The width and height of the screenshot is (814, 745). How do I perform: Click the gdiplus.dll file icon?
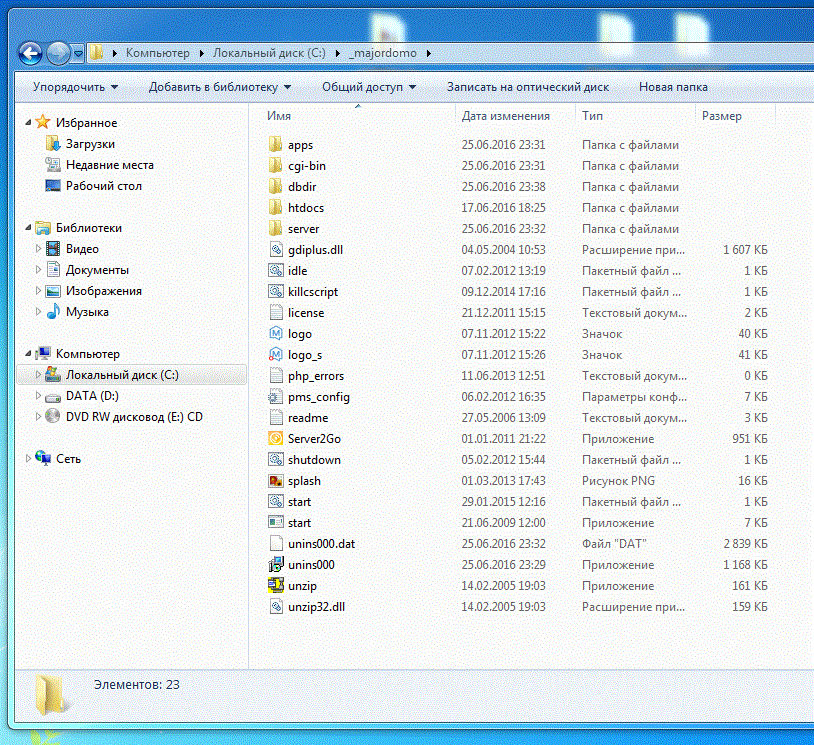coord(277,250)
